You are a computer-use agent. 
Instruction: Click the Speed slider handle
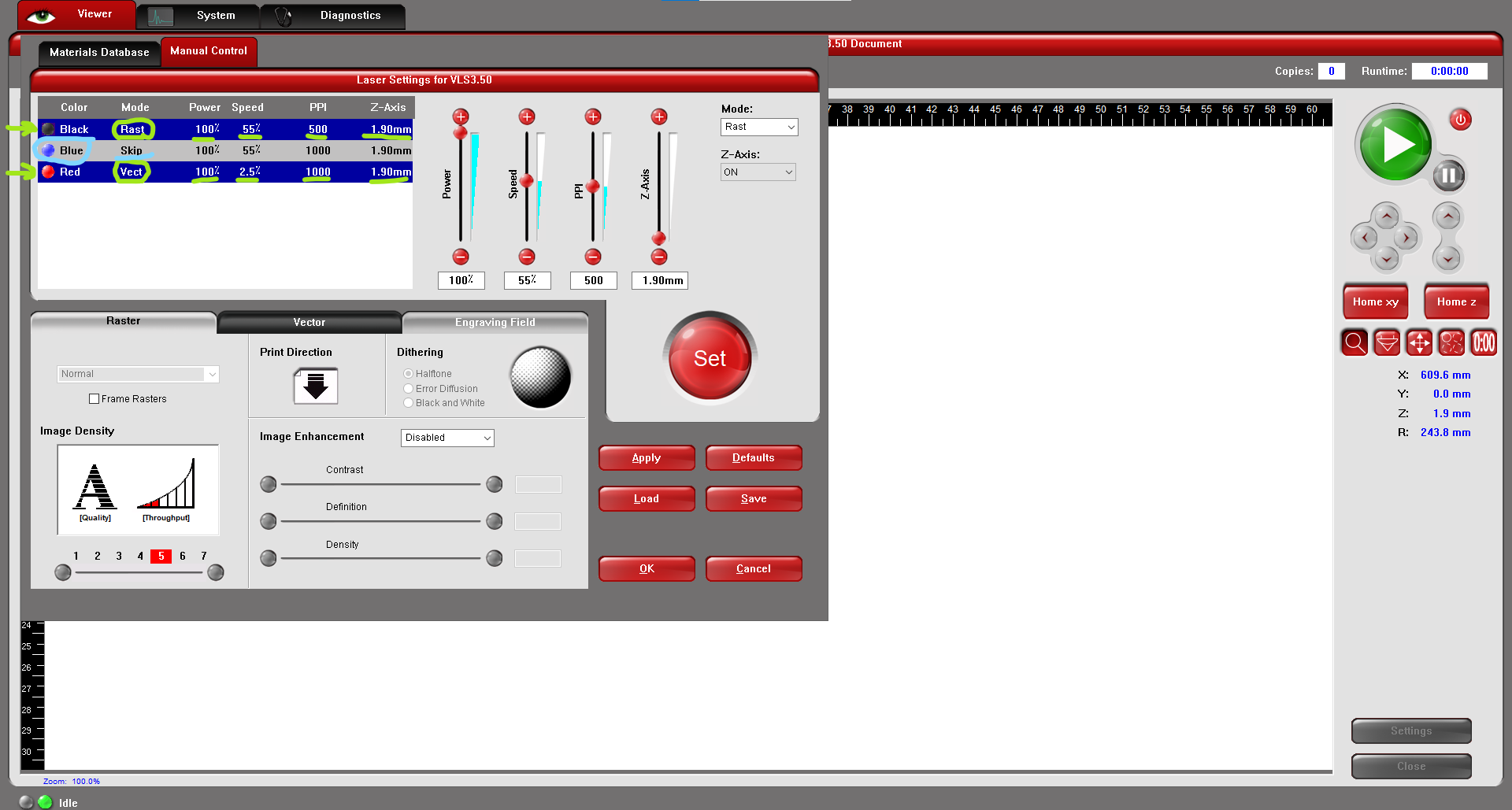coord(527,181)
